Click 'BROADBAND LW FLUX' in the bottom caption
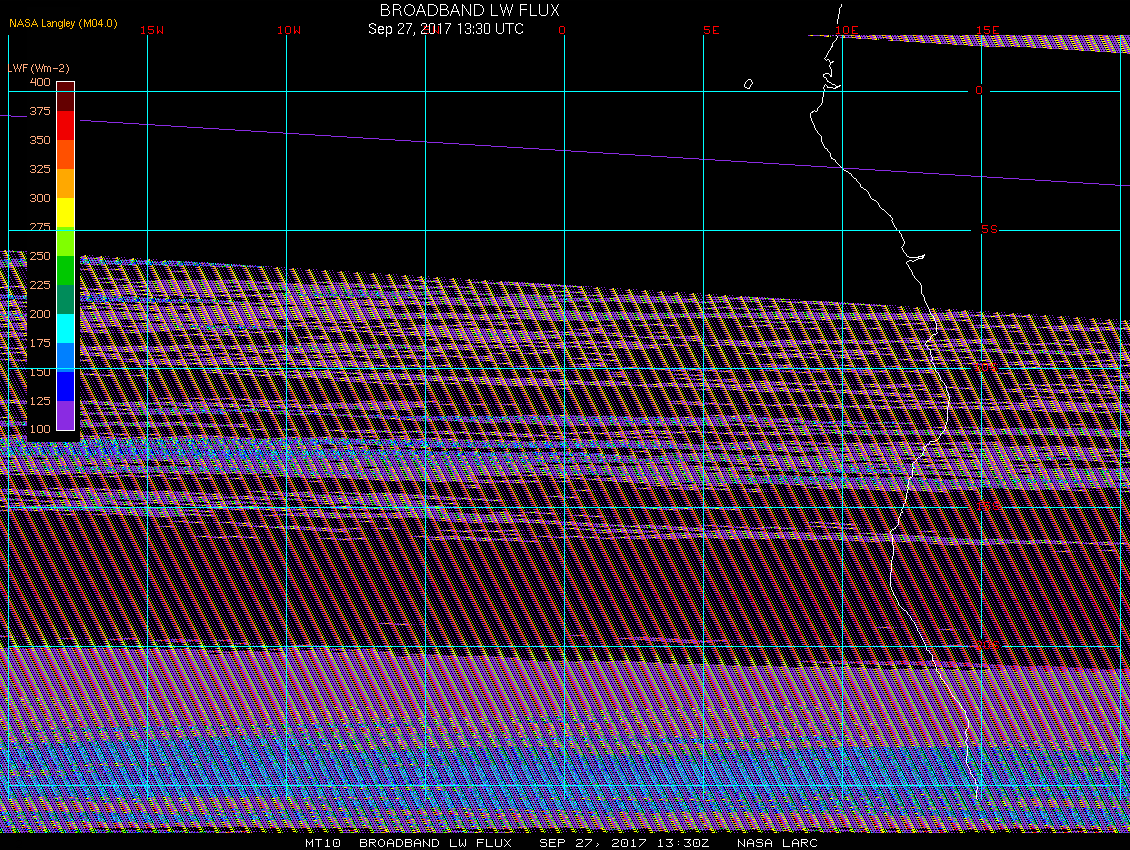Viewport: 1130px width, 850px height. click(x=435, y=843)
